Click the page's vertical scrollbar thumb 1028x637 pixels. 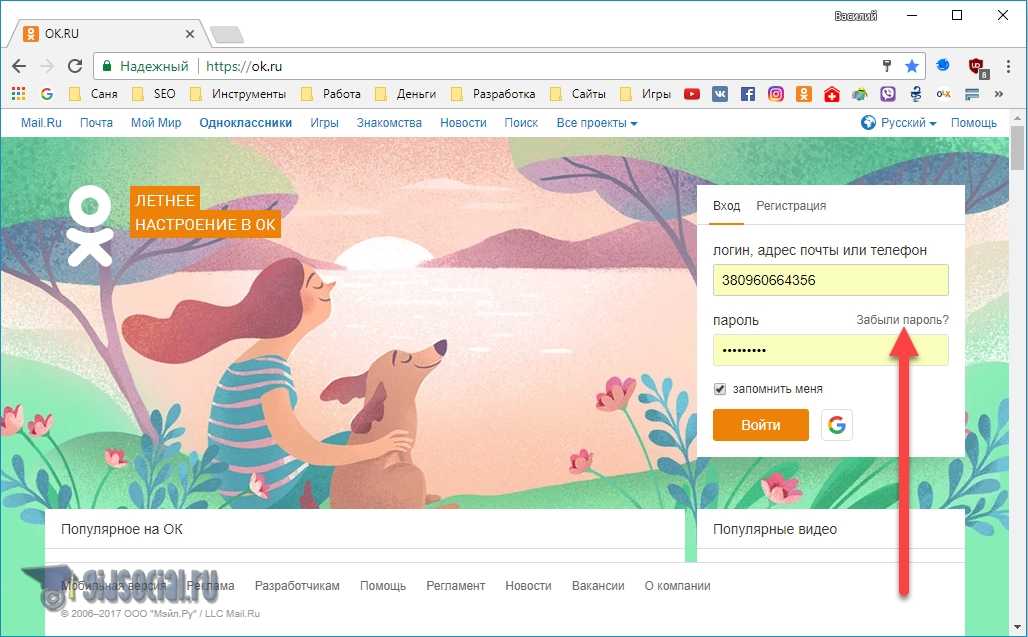click(x=1018, y=147)
